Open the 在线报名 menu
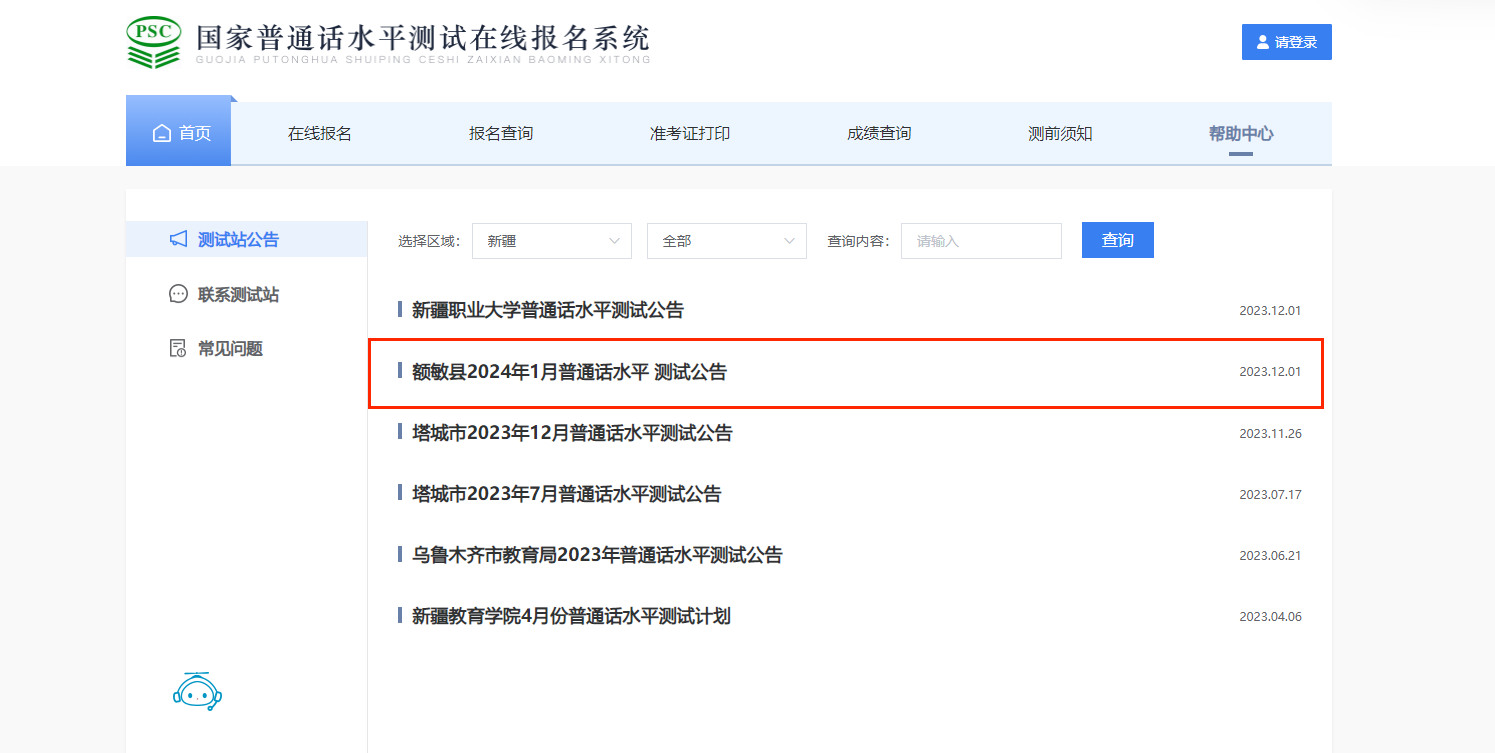Viewport: 1495px width, 753px height. (x=320, y=133)
